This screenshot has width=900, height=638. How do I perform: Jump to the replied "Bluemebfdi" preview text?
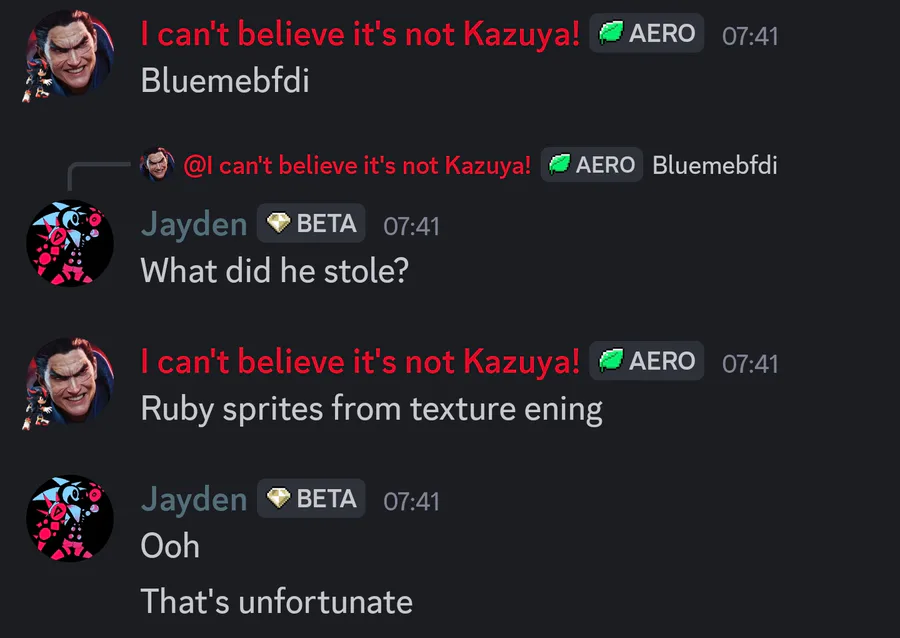coord(714,165)
